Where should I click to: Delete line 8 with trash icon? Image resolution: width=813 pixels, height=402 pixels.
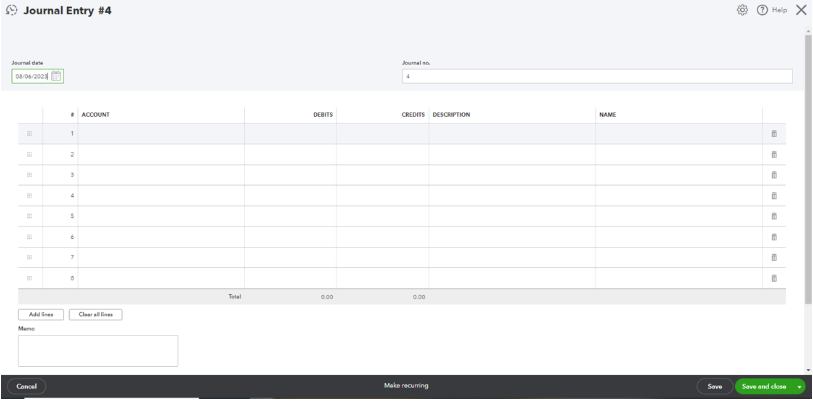point(774,278)
